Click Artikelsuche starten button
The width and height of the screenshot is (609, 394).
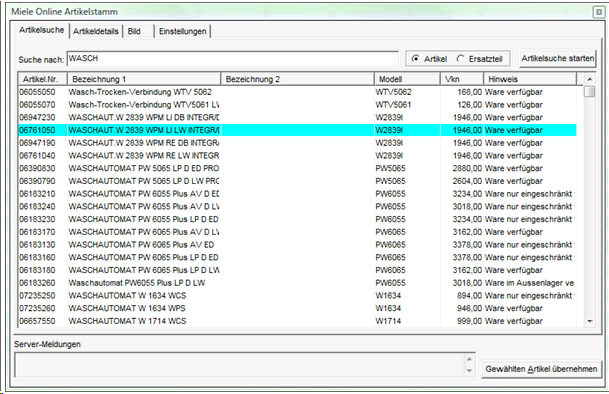pyautogui.click(x=557, y=59)
